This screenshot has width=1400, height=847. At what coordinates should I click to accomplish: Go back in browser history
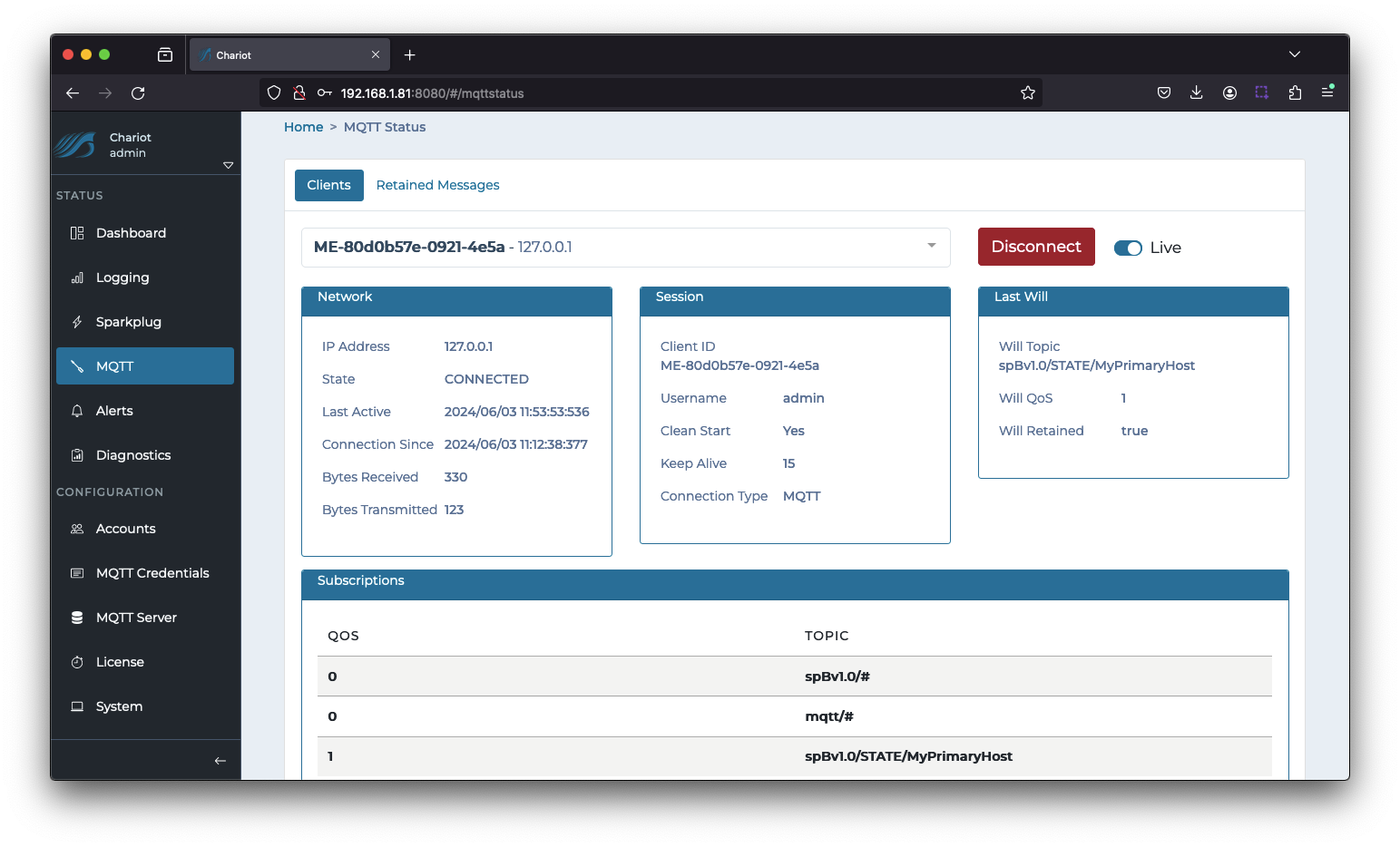click(73, 92)
